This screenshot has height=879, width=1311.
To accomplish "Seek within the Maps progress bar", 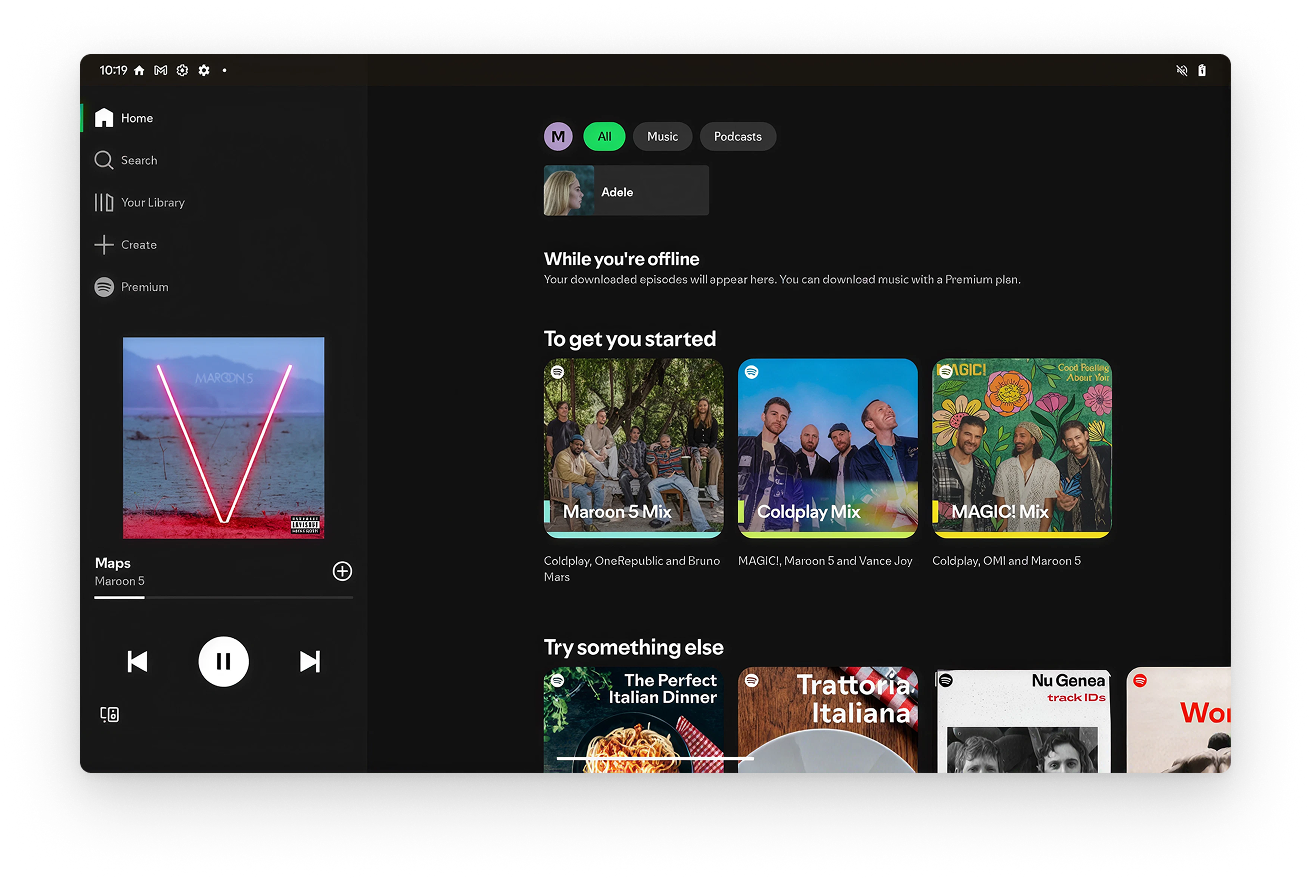I will 224,597.
